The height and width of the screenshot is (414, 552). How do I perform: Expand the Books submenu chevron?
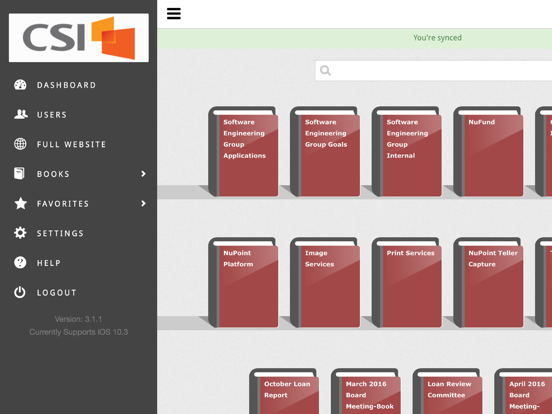point(143,174)
